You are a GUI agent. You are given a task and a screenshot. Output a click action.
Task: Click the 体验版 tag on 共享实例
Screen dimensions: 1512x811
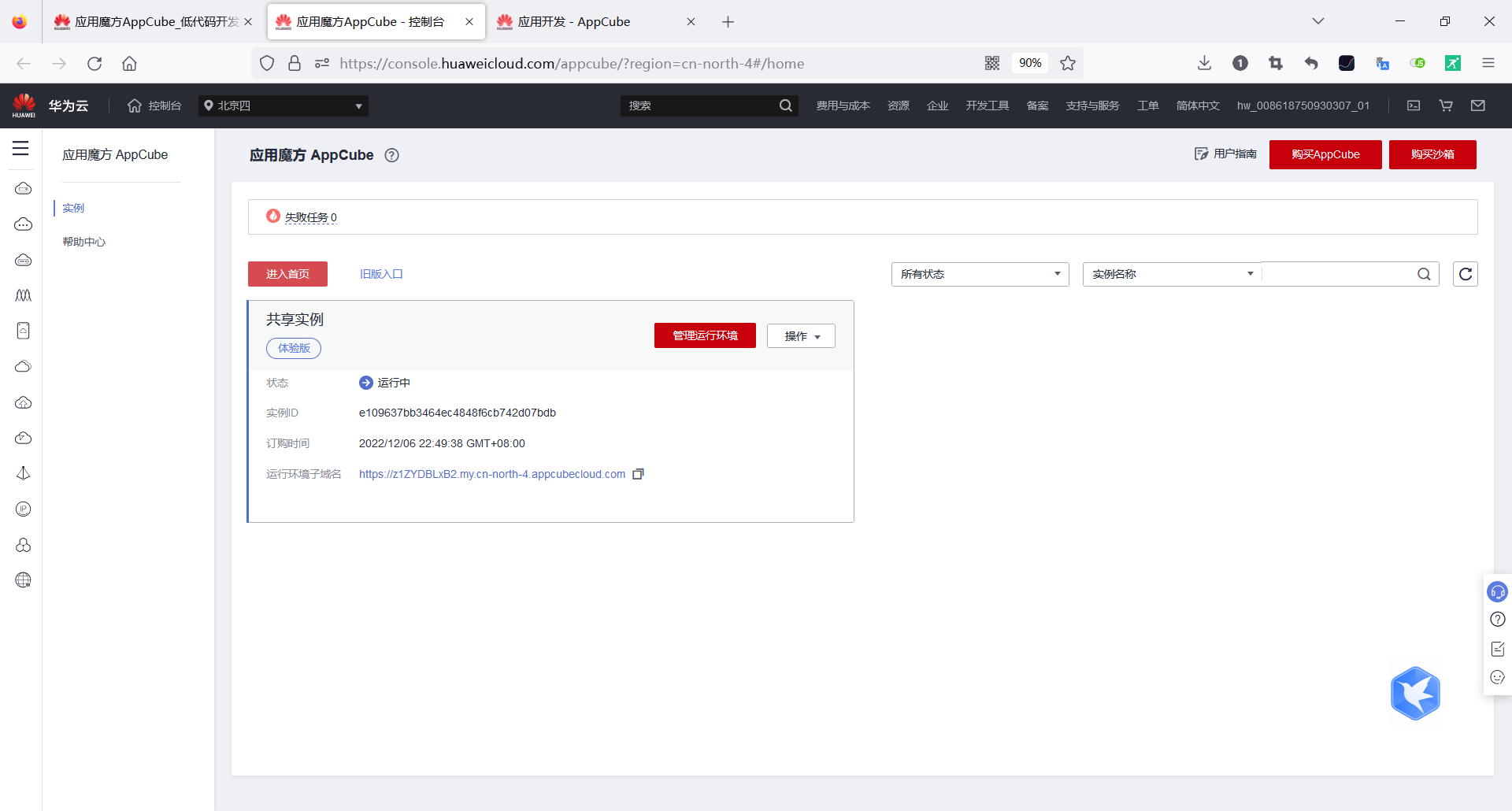pos(294,348)
